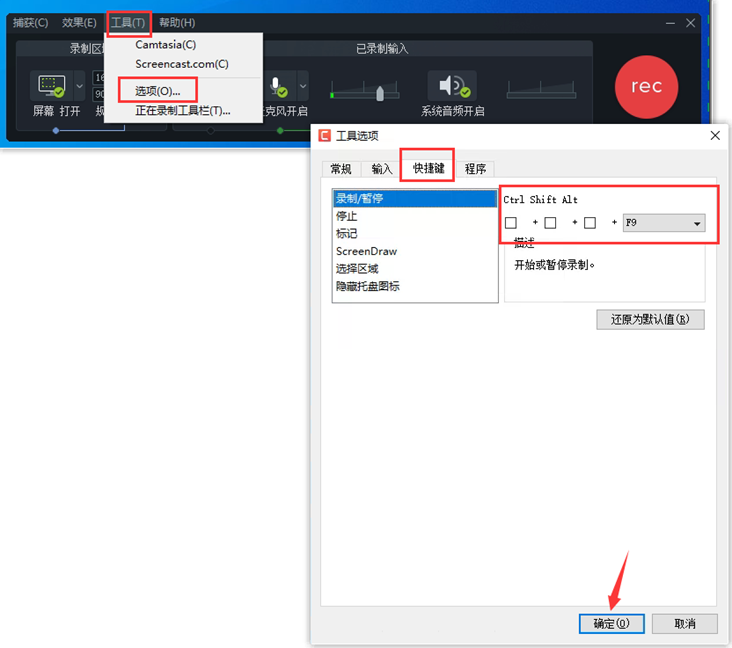Click the system audio speaker icon
This screenshot has width=732, height=648.
coord(451,86)
